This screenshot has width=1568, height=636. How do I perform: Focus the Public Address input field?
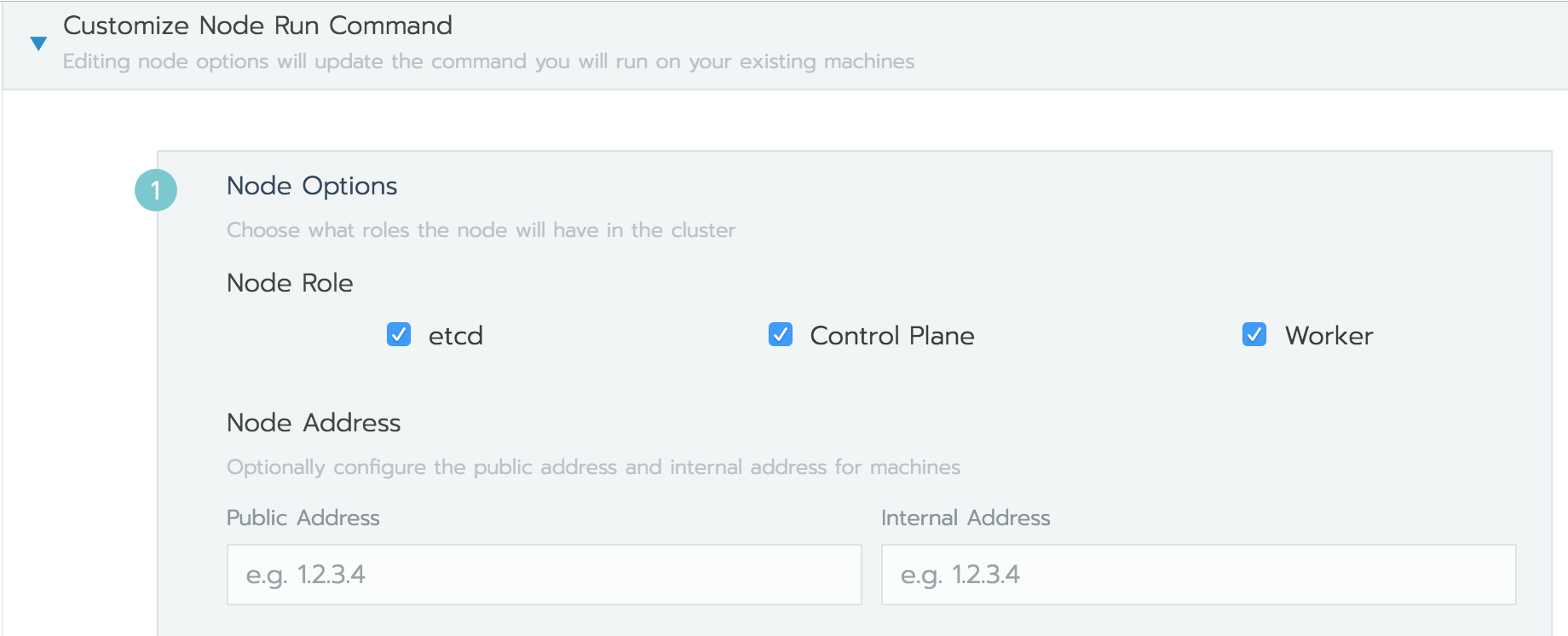pos(544,575)
